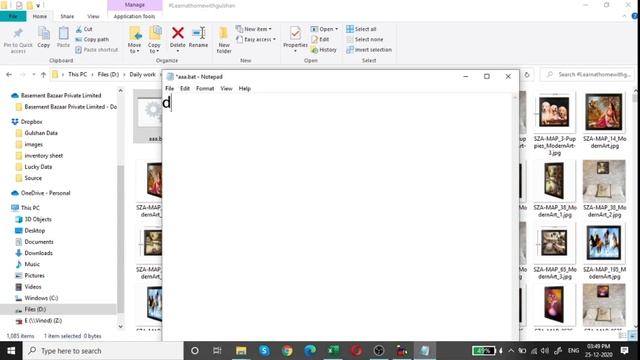Open Skype from taskbar
This screenshot has height=360, width=640.
coord(264,351)
